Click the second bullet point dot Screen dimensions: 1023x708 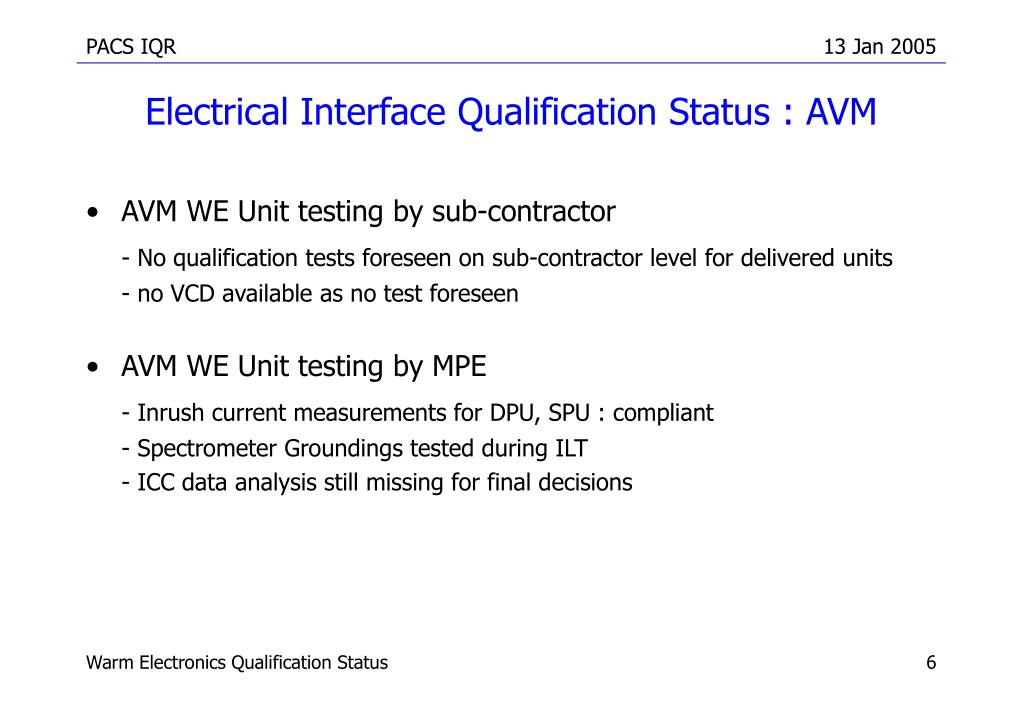pyautogui.click(x=93, y=367)
